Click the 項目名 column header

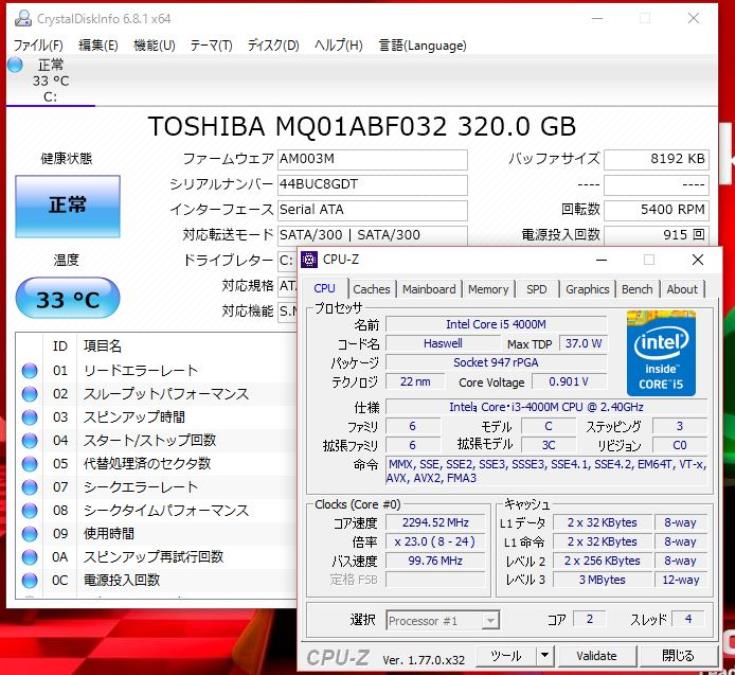pyautogui.click(x=103, y=346)
